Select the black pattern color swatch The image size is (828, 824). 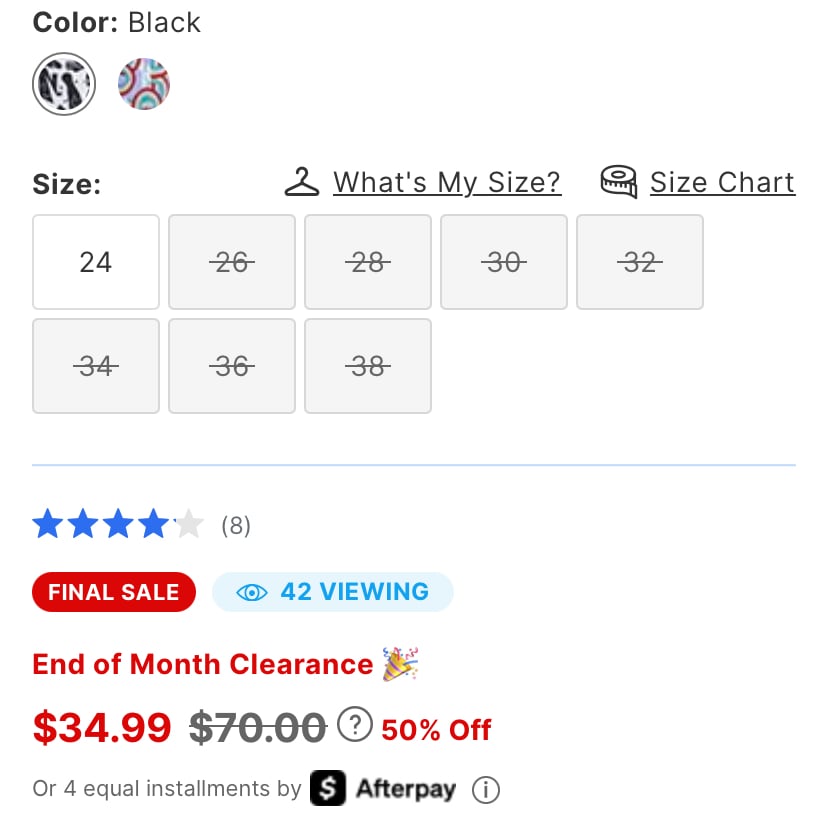click(x=64, y=84)
